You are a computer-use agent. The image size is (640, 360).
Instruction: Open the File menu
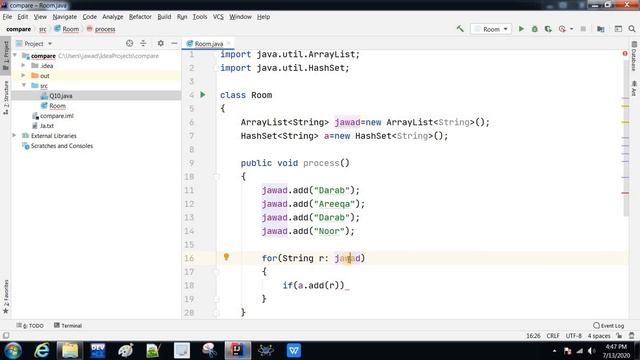tap(7, 17)
